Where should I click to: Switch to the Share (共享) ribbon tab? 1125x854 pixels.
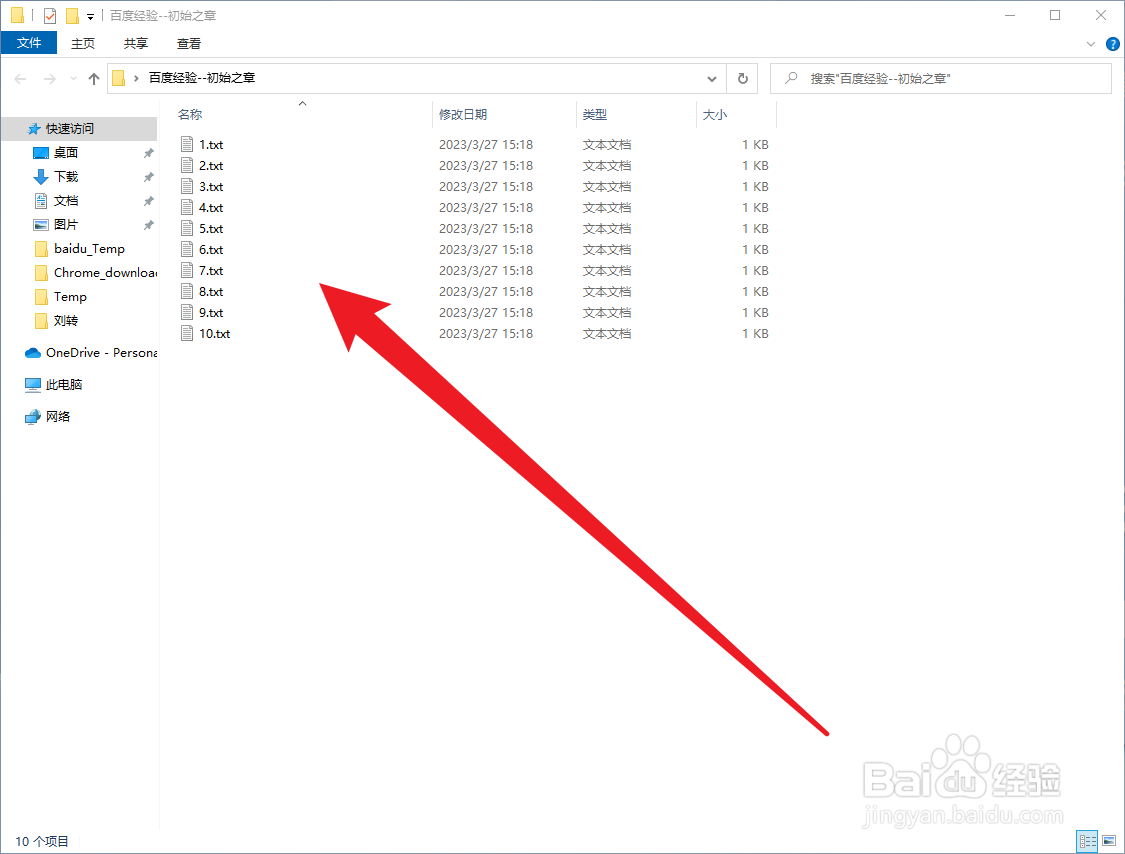[135, 43]
